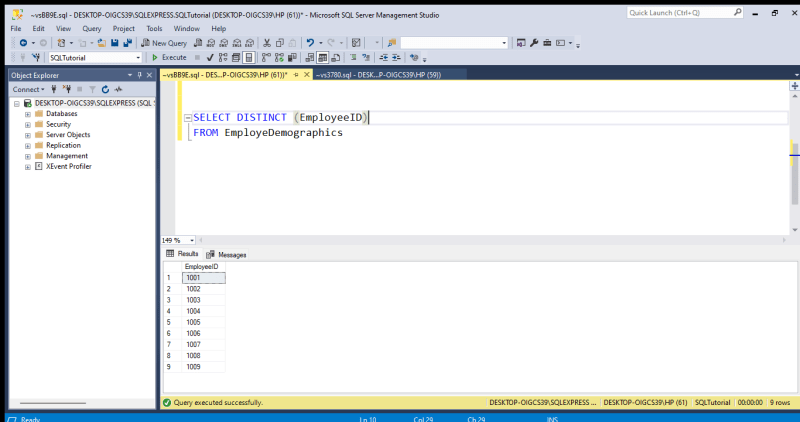Click the Display Estimated Execution Plan icon

pyautogui.click(x=223, y=58)
